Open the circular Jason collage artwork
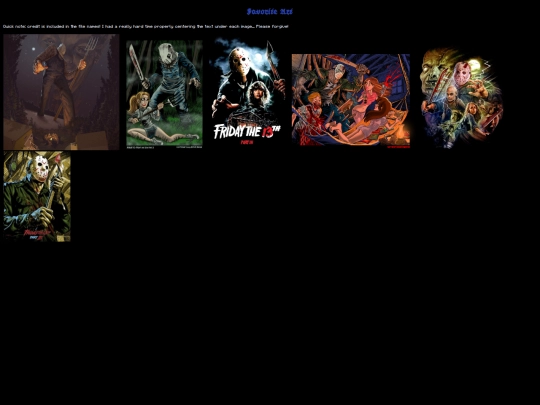The width and height of the screenshot is (540, 405). tap(462, 98)
